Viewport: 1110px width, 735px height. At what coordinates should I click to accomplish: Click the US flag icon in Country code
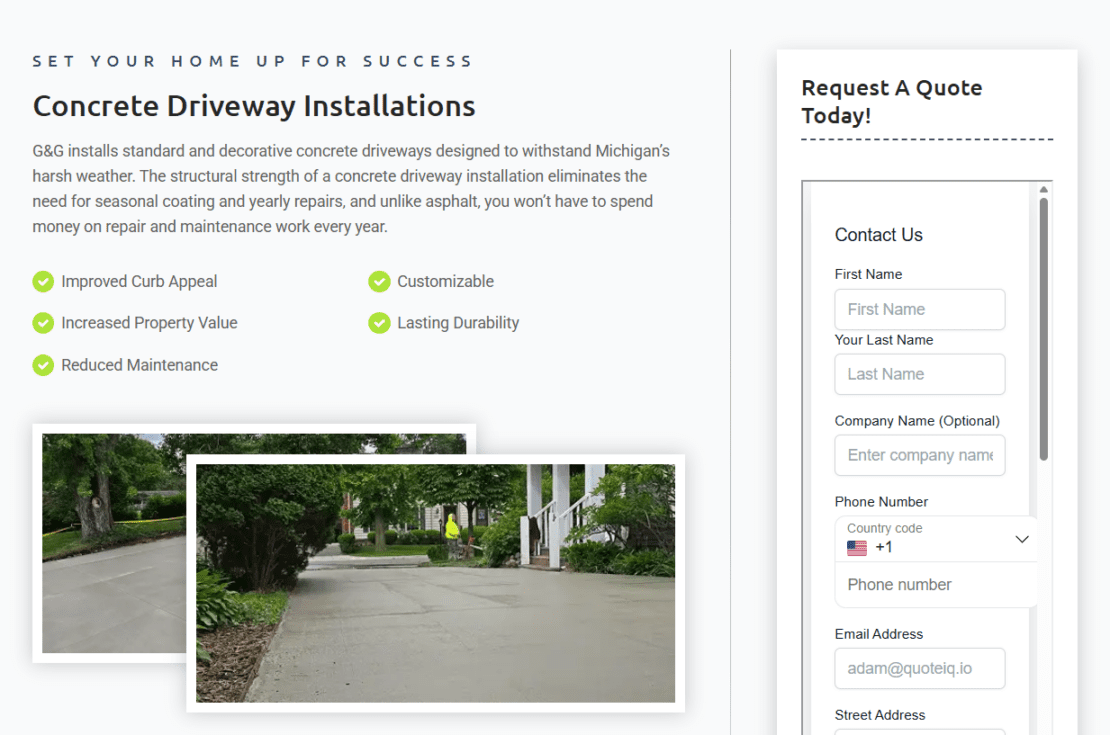(857, 547)
